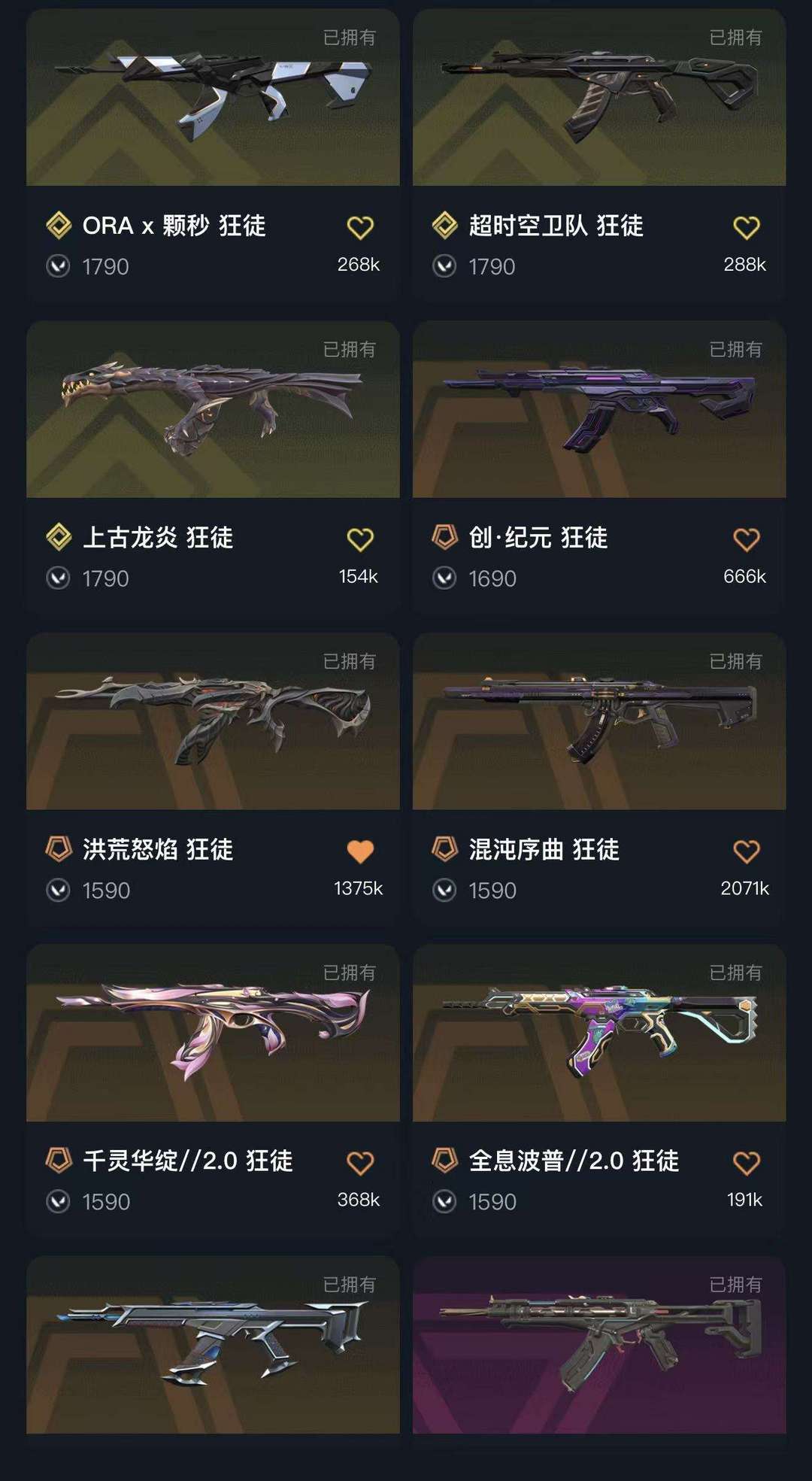Select the silver-blue weapon card beside the purple one

click(213, 1345)
